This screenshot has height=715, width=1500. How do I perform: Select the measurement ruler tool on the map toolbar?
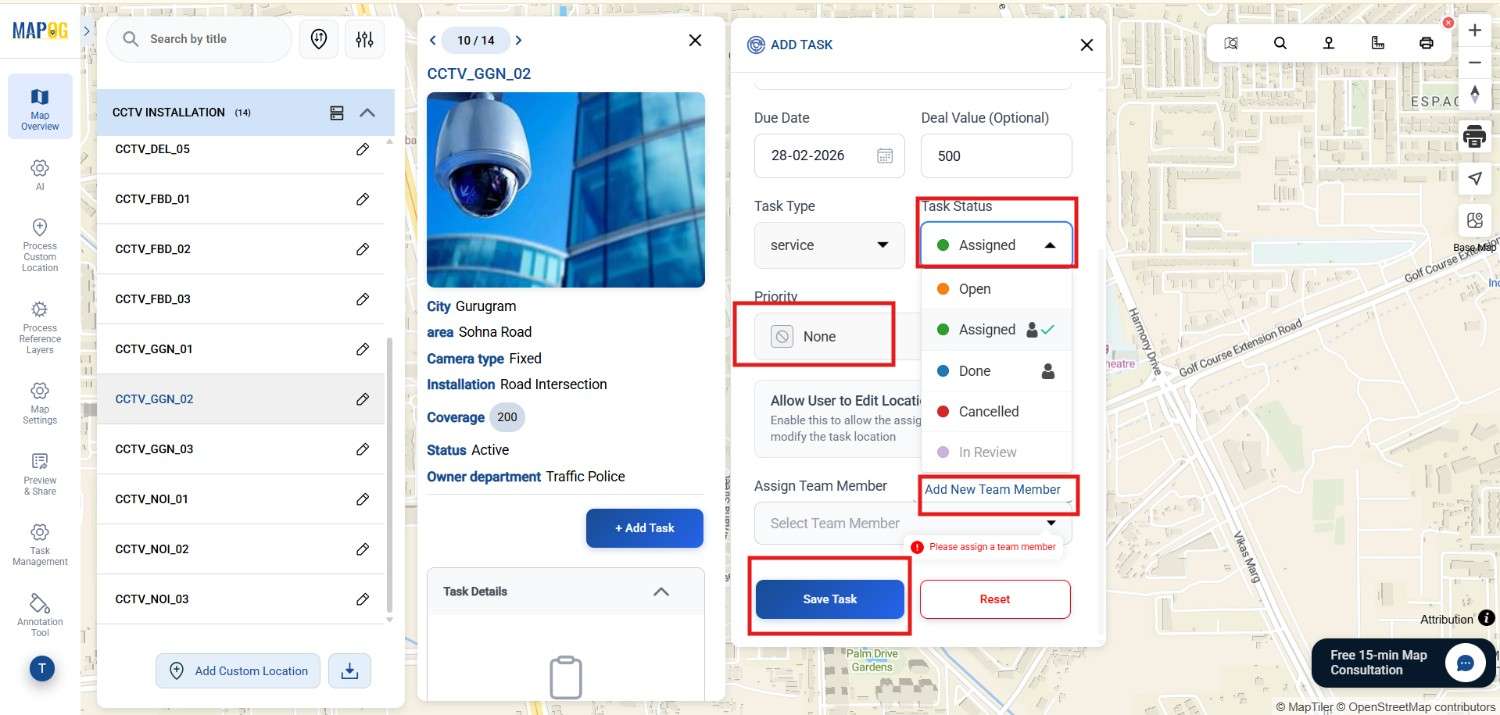click(x=1377, y=42)
